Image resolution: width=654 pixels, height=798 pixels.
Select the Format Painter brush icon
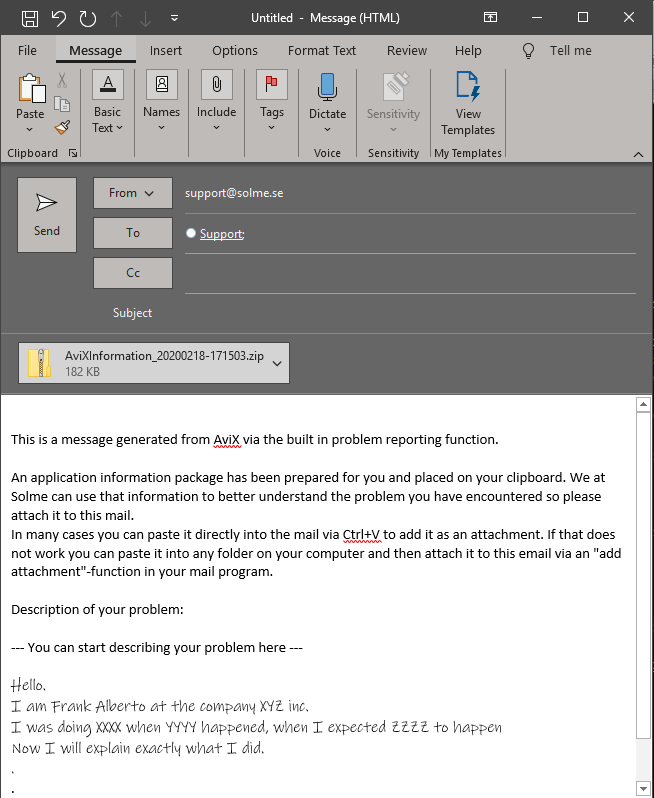pos(62,127)
